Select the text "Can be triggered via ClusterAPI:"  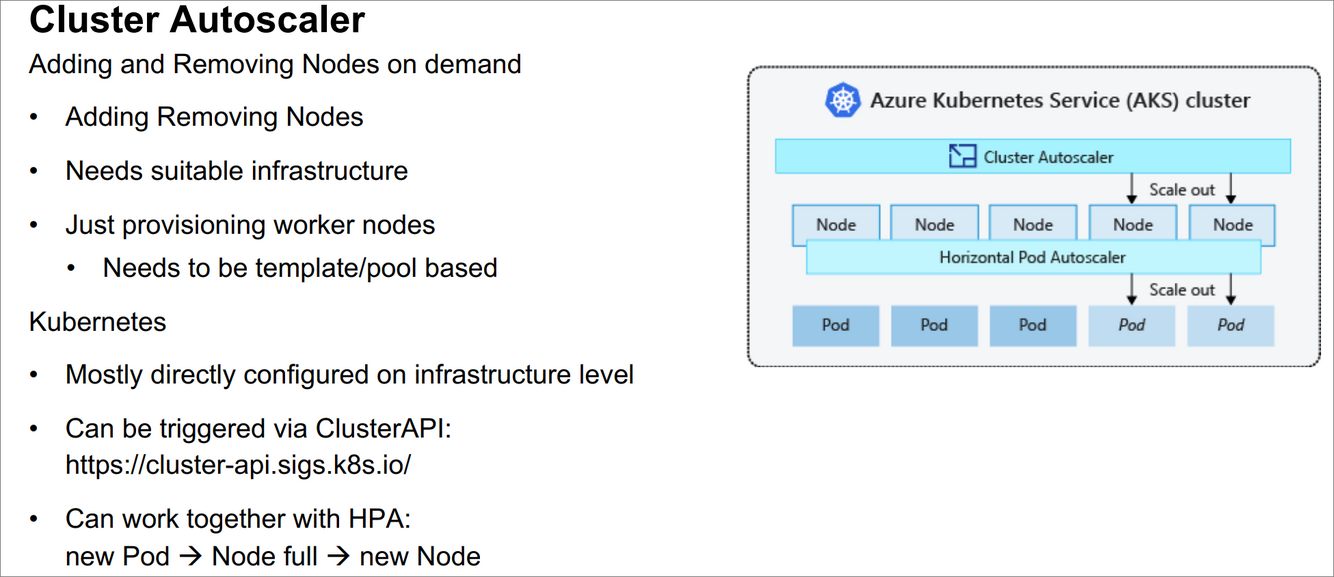[x=259, y=429]
